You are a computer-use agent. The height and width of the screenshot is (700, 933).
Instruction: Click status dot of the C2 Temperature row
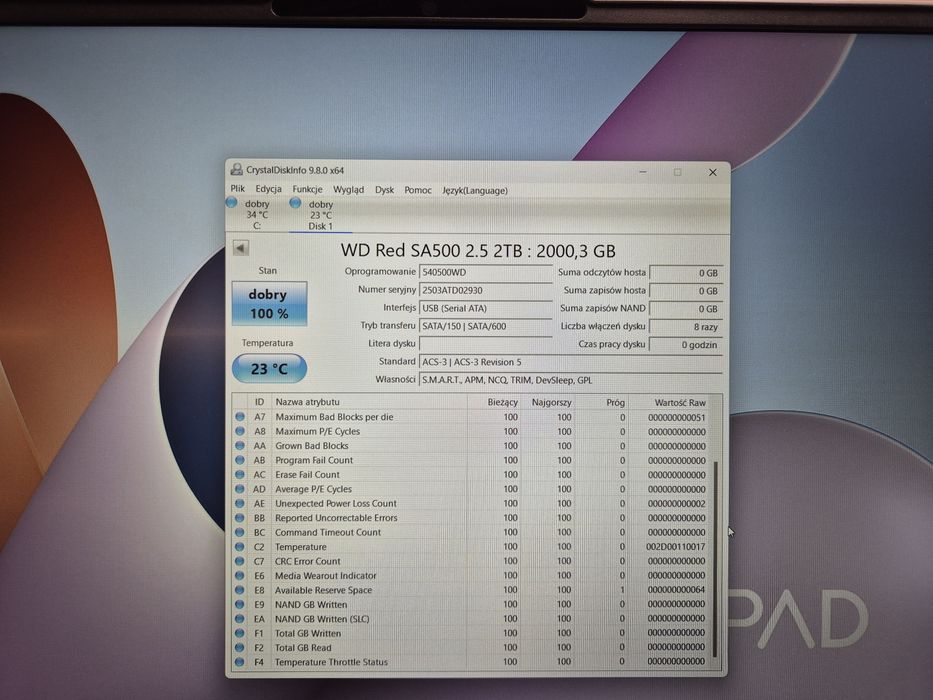click(x=240, y=546)
